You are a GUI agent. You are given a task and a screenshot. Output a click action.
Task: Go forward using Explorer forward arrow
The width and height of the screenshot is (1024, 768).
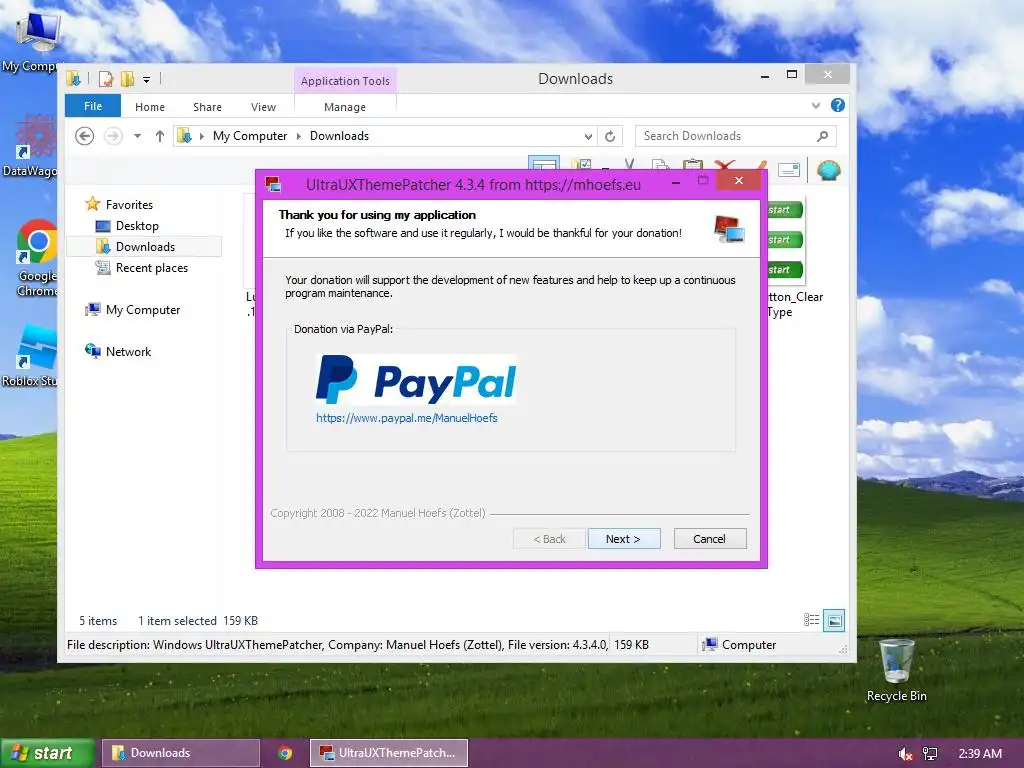point(113,136)
